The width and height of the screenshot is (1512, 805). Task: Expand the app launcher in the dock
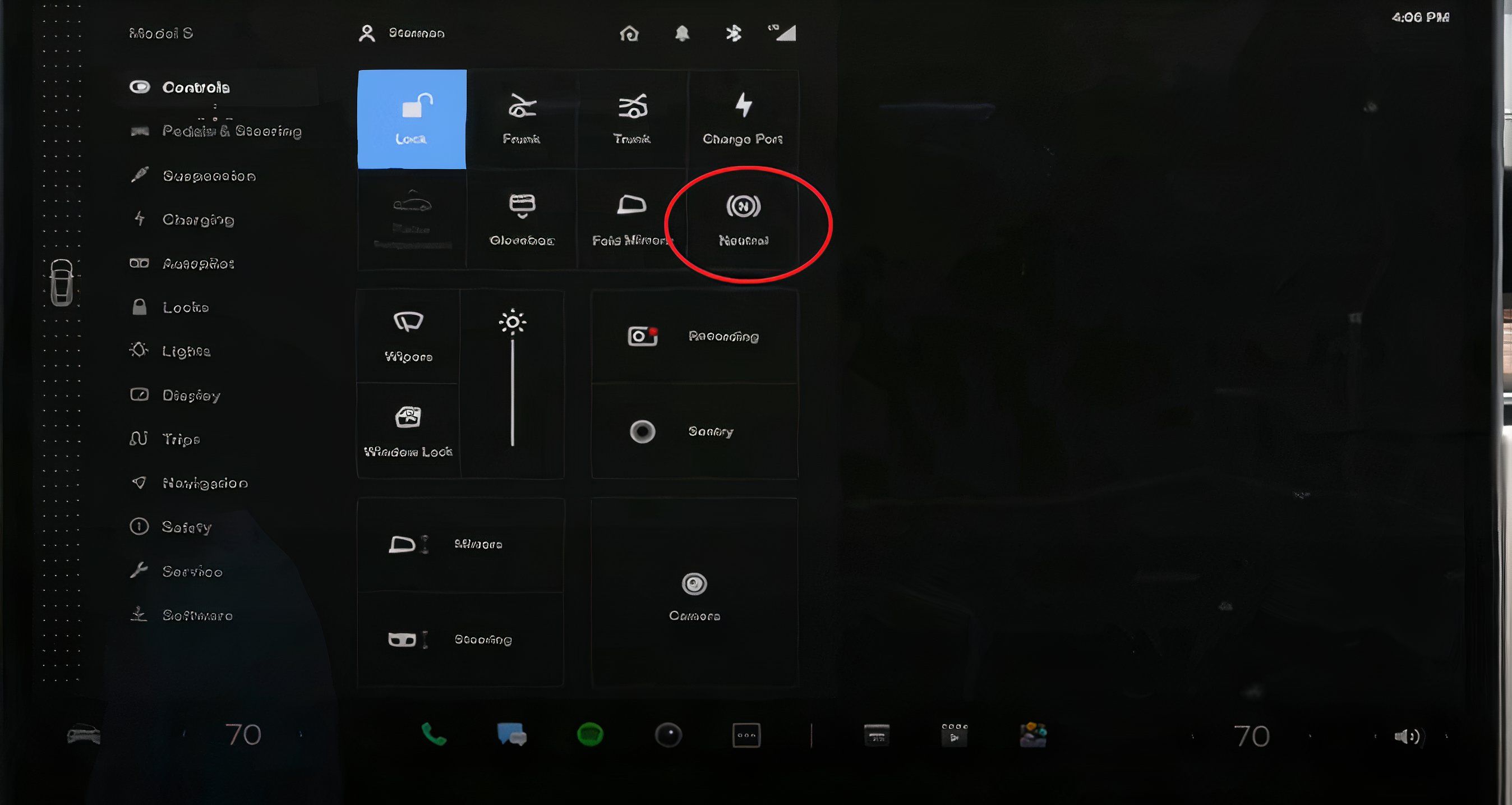pos(746,734)
